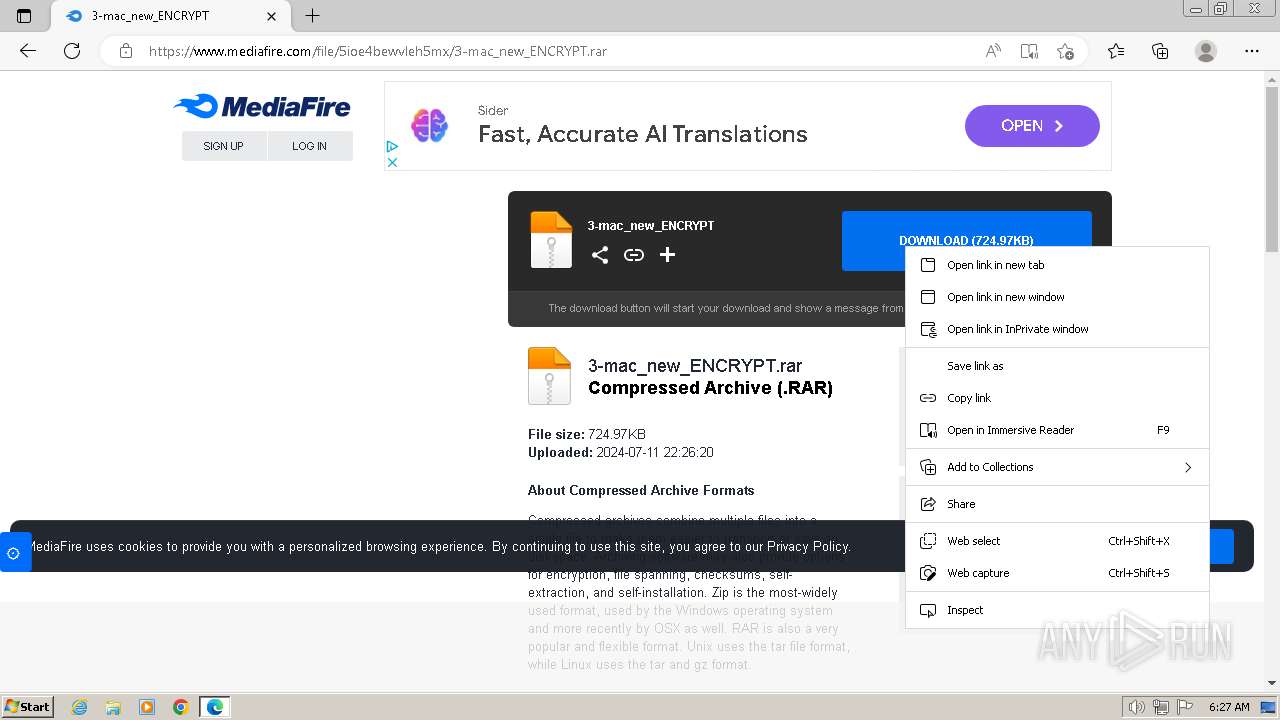Click the address bar URL

378,51
